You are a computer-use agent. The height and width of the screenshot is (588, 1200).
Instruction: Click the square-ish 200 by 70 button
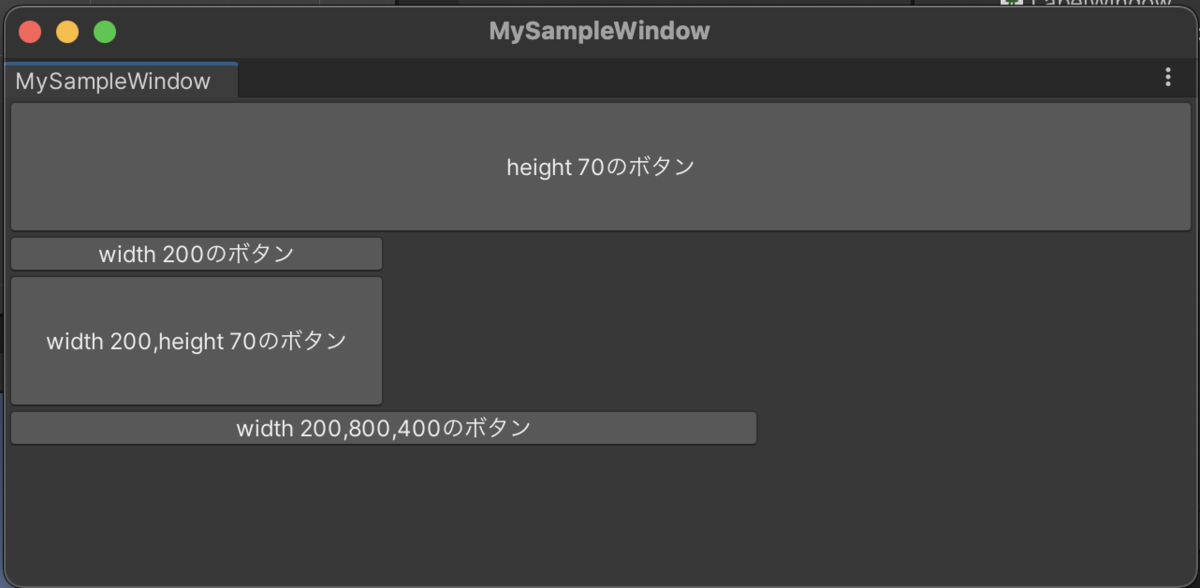pyautogui.click(x=196, y=341)
